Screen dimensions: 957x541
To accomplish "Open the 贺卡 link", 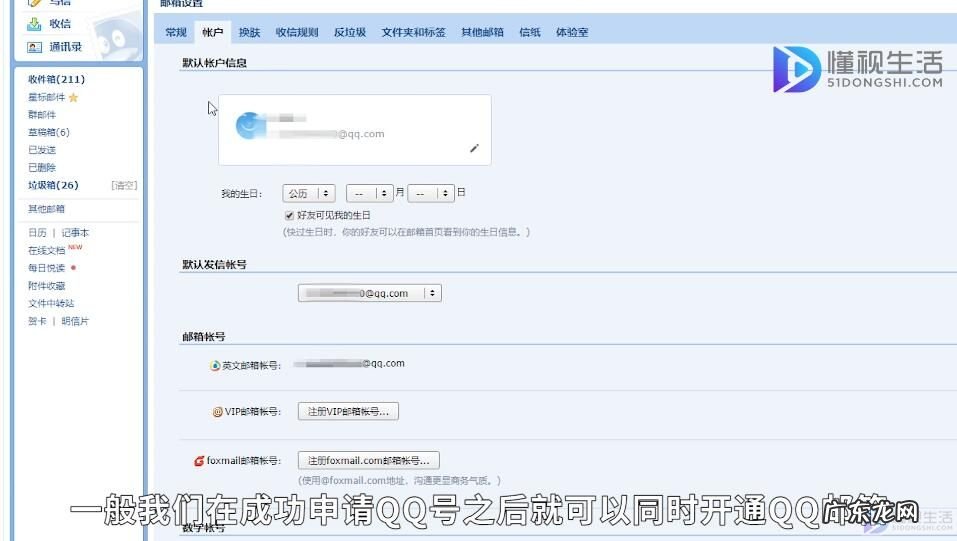I will coord(37,321).
